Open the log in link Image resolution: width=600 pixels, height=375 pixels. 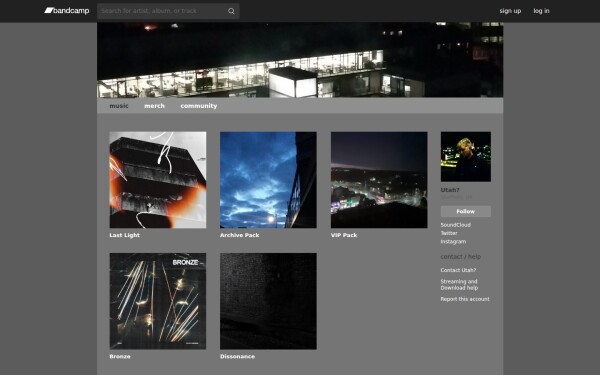click(541, 11)
